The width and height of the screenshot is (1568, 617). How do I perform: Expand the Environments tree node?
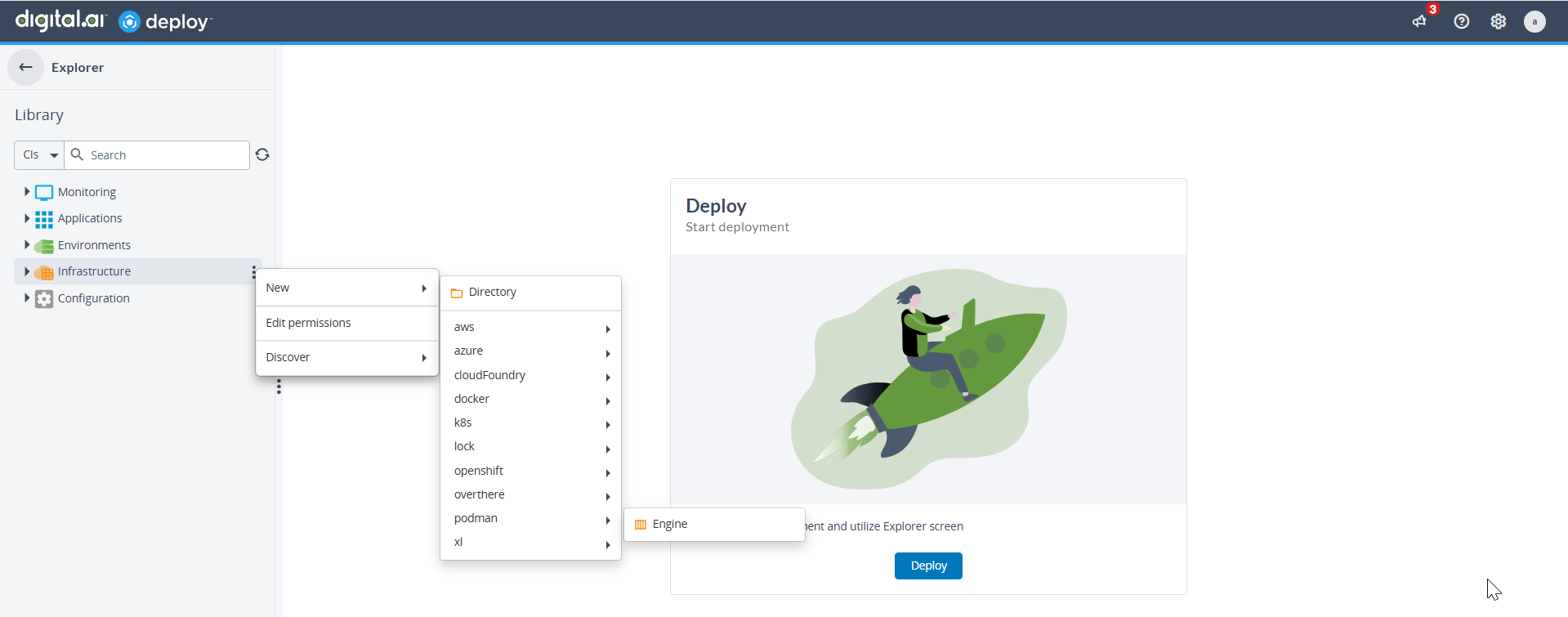27,245
